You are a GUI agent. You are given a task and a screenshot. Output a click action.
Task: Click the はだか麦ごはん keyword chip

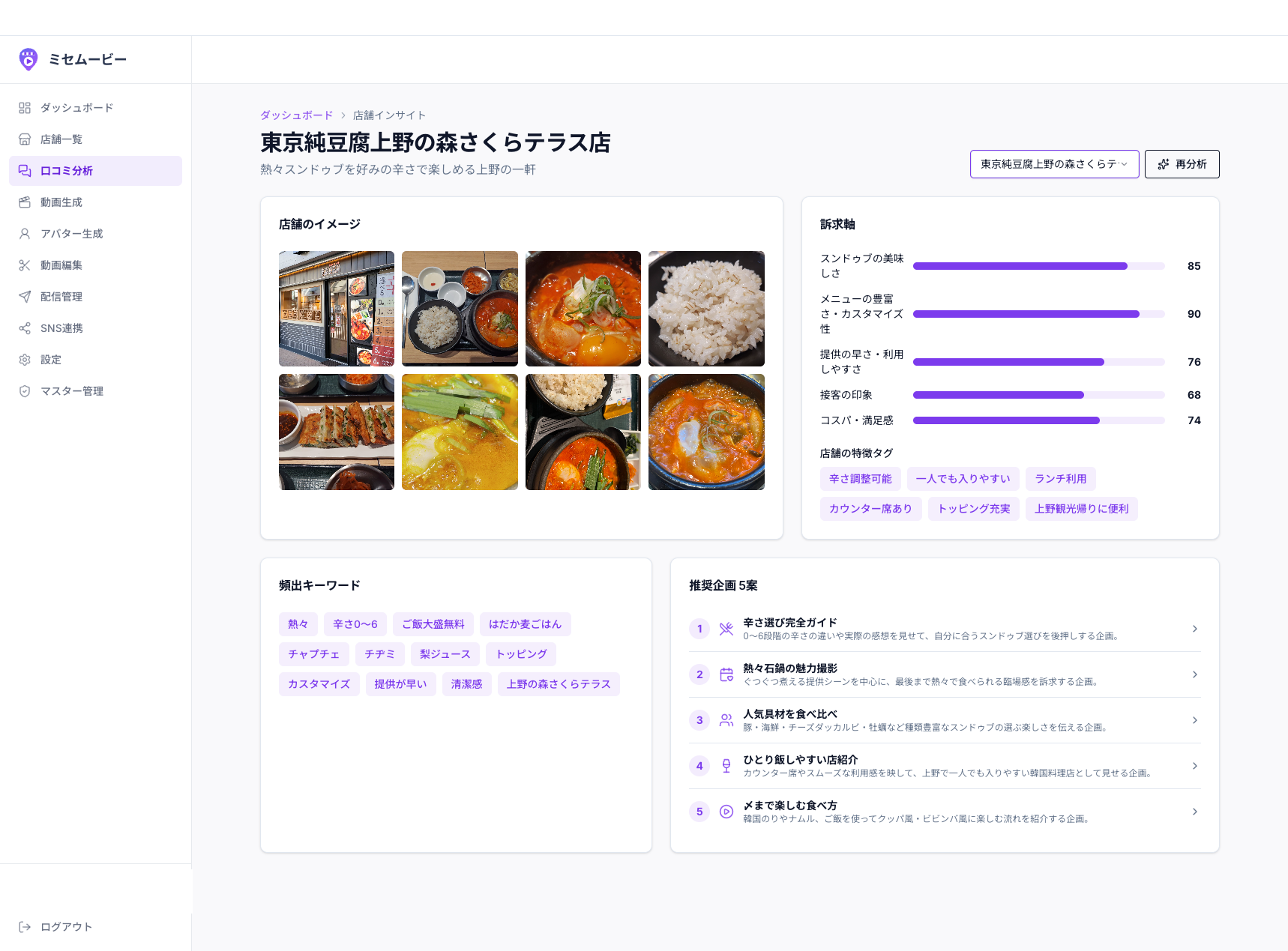[x=525, y=624]
